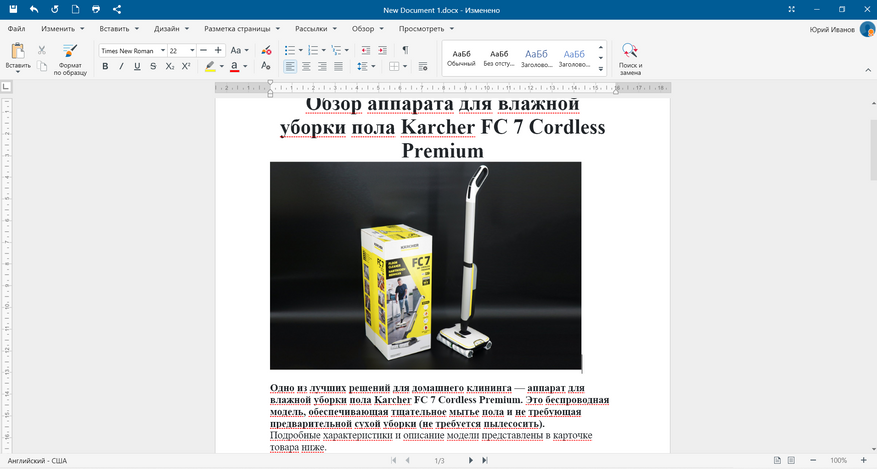Expand the styles gallery list

click(601, 69)
